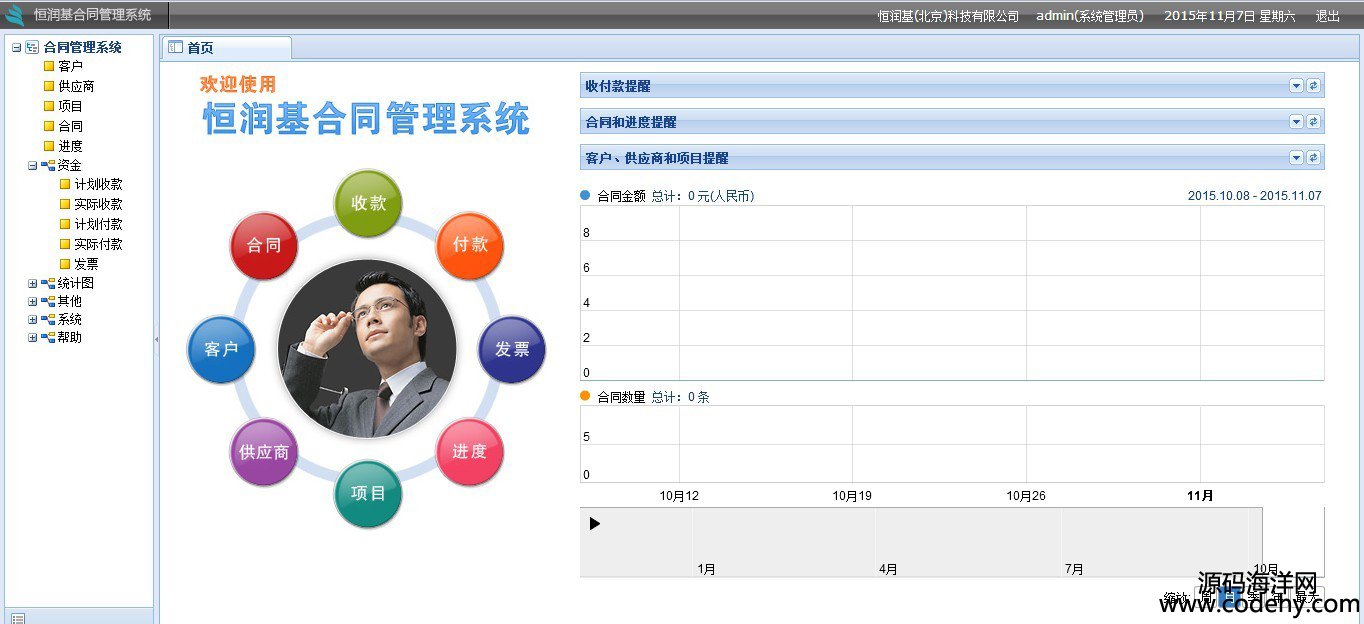Viewport: 1364px width, 624px height.
Task: Select the dark blue 发票 circle icon
Action: point(512,350)
